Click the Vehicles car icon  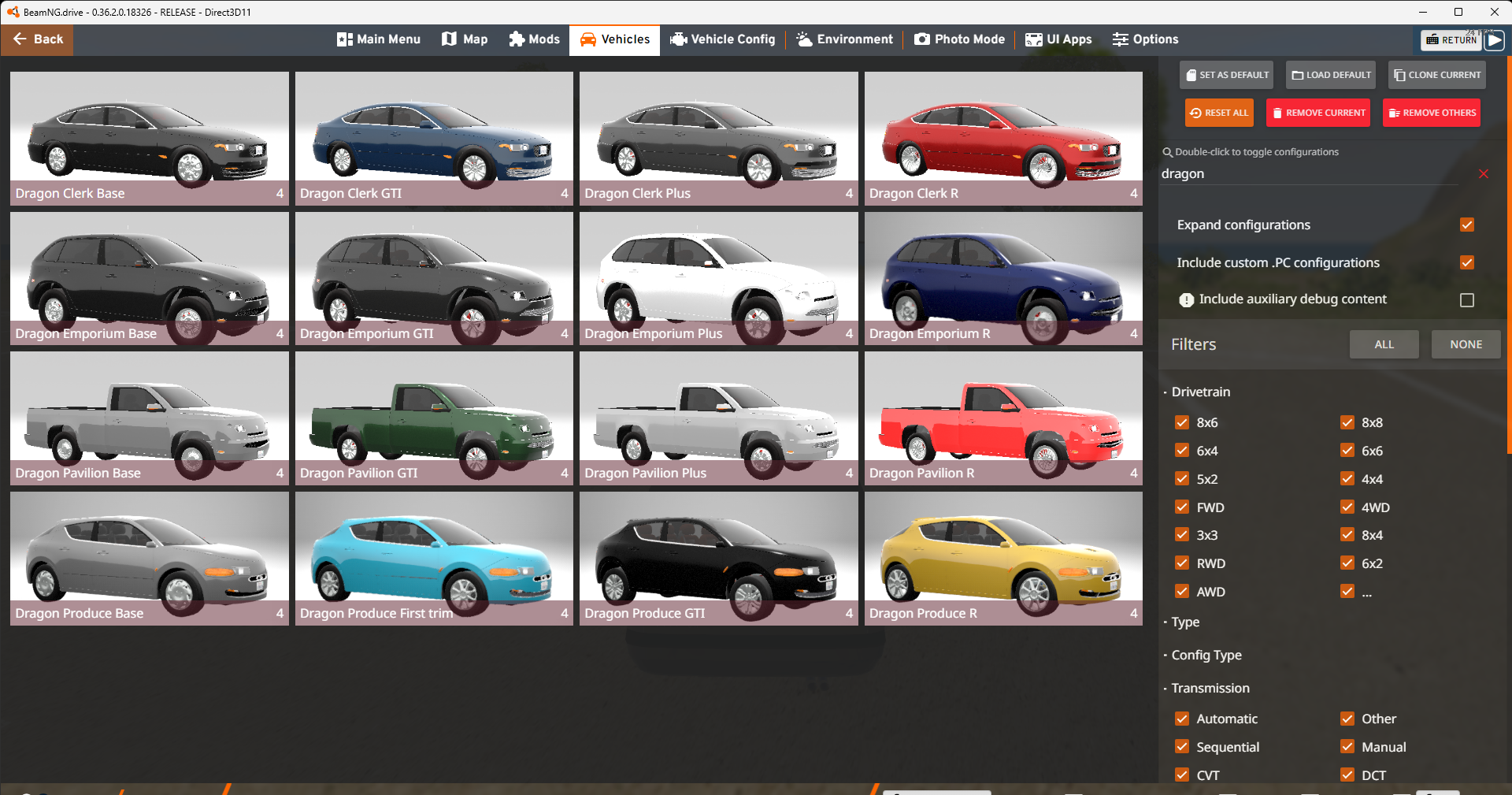[588, 39]
